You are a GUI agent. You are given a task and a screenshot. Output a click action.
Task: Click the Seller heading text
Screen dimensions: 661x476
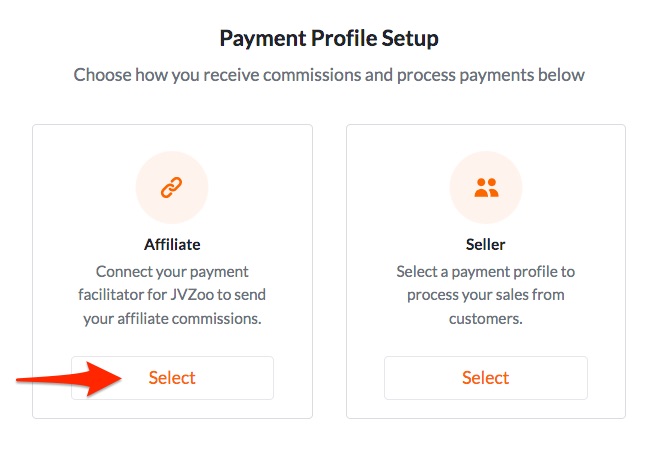486,245
